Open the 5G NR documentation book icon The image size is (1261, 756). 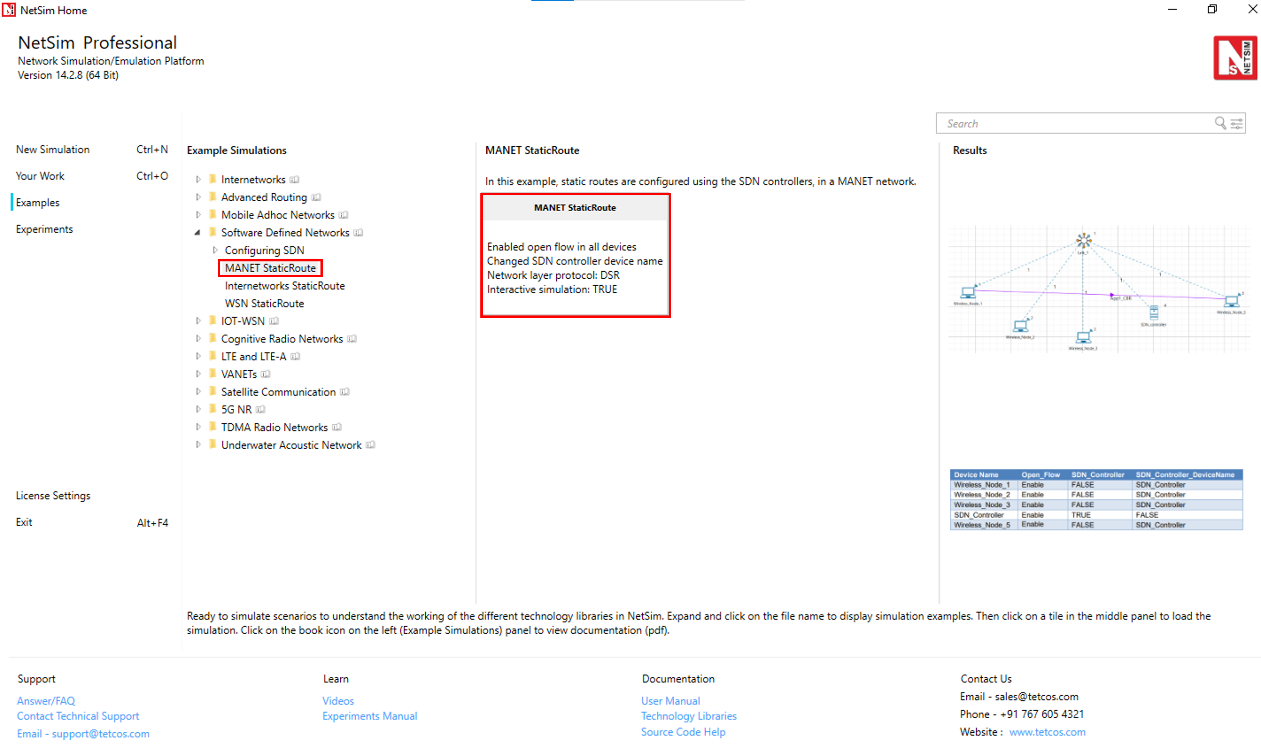260,410
